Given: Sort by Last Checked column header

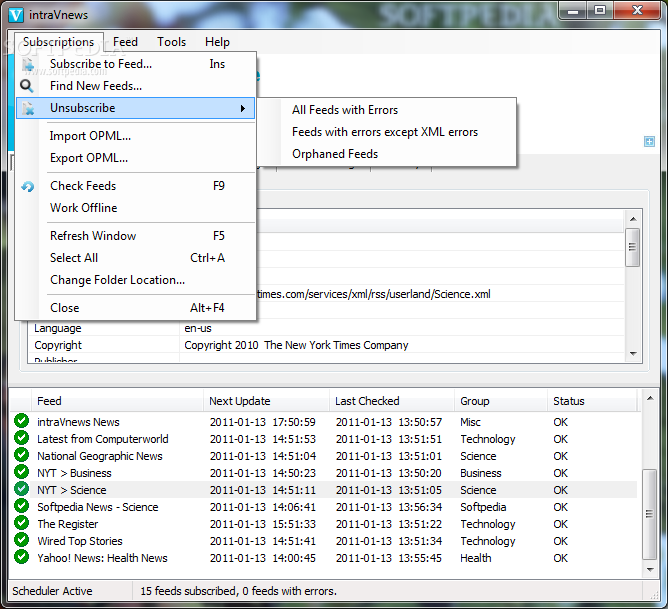Looking at the screenshot, I should [x=392, y=401].
